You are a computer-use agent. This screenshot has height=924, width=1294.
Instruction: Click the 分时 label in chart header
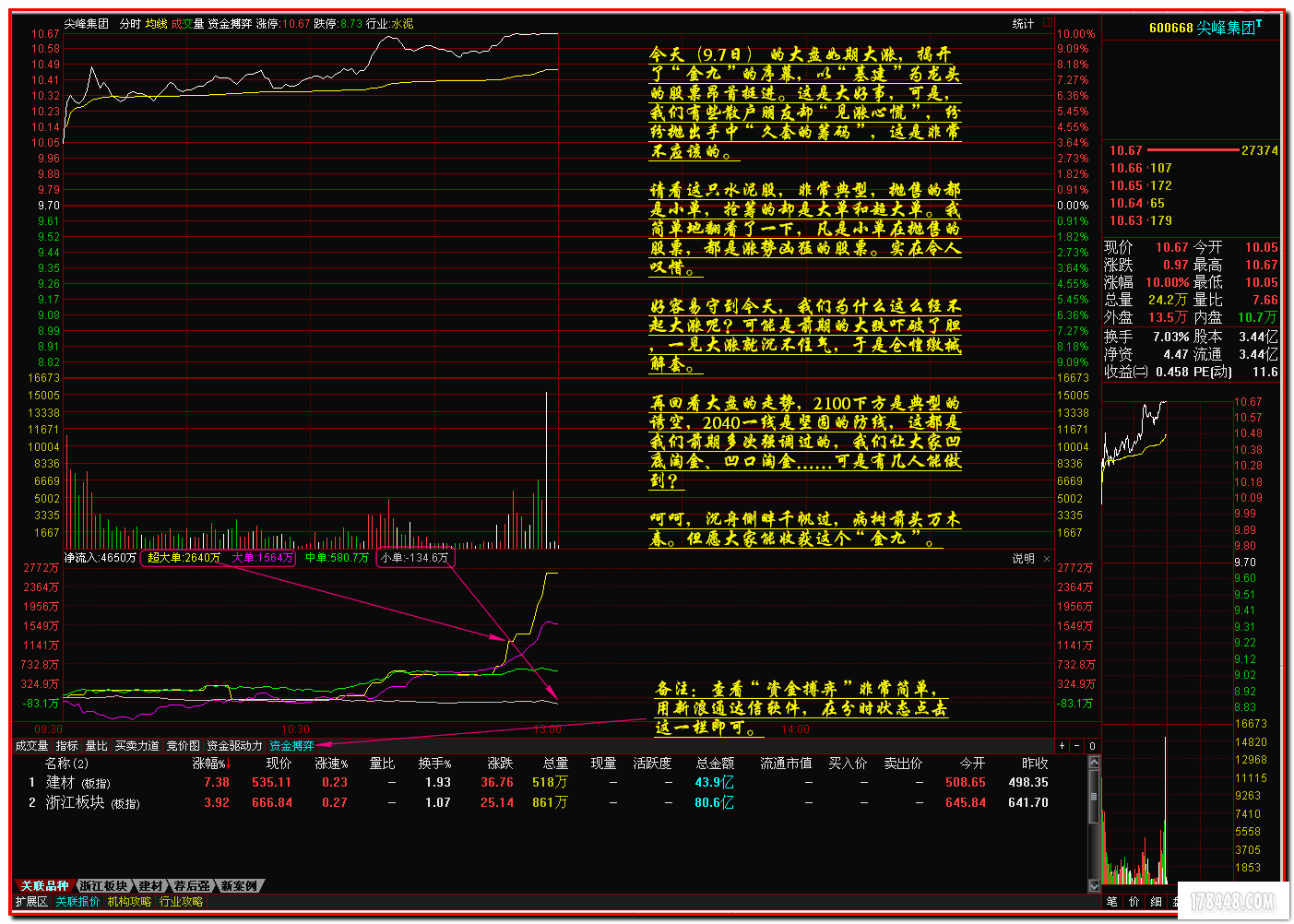pyautogui.click(x=130, y=24)
